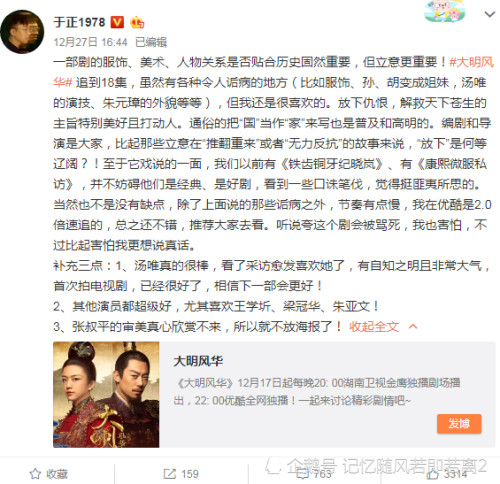This screenshot has width=500, height=484.
Task: Click the collapse arrow beside 收起全文
Action: 413,326
